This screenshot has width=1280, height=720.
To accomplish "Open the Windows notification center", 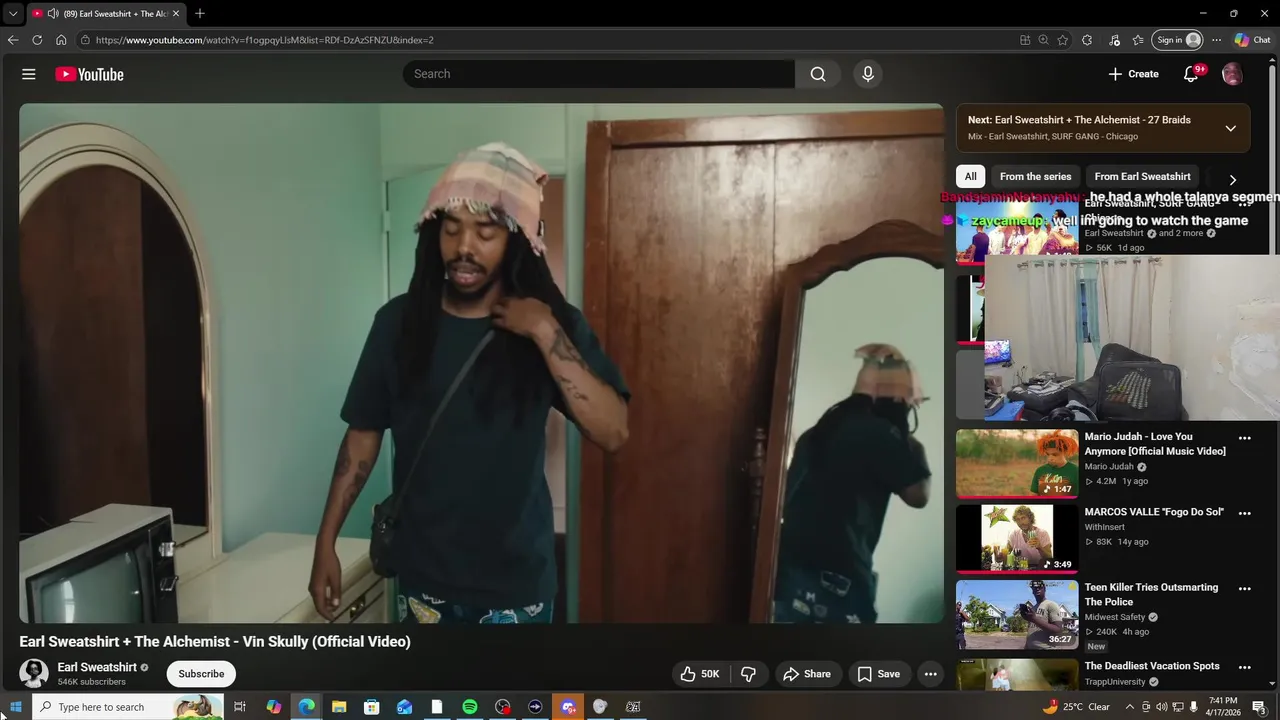I will (x=1259, y=707).
